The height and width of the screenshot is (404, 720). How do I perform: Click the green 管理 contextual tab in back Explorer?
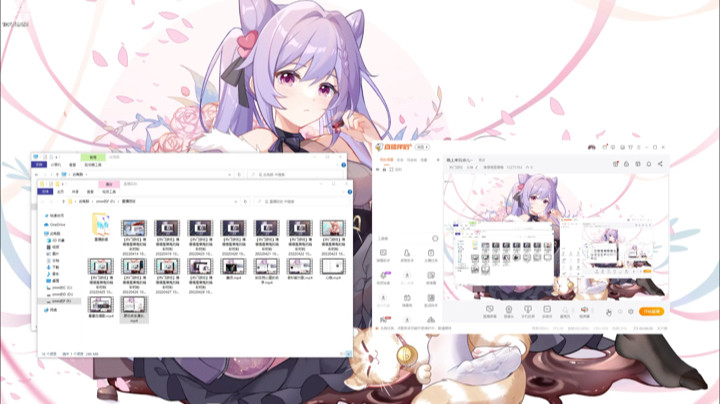pos(93,157)
